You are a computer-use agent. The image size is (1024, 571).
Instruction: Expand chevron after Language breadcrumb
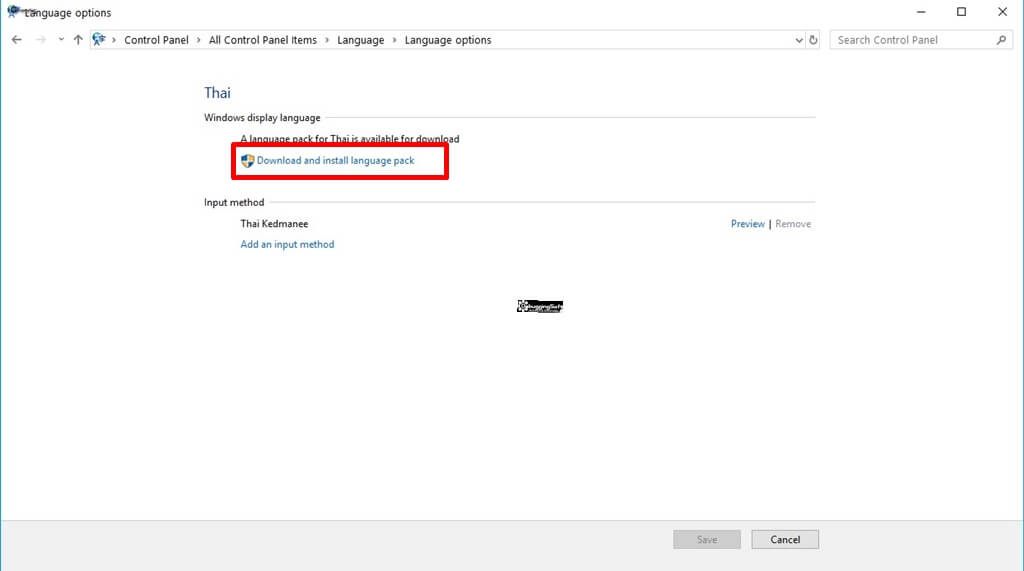(394, 40)
